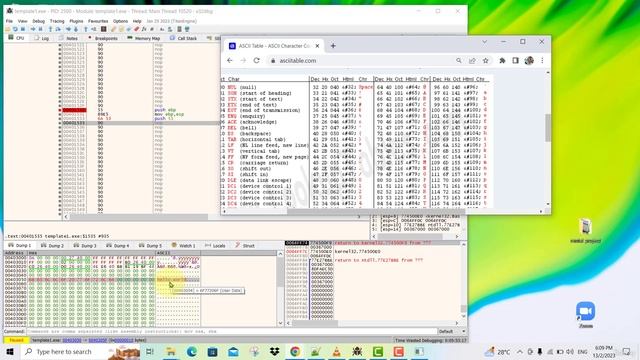Screen dimensions: 640x360
Task: Click the taskbar search box
Action: (81, 351)
